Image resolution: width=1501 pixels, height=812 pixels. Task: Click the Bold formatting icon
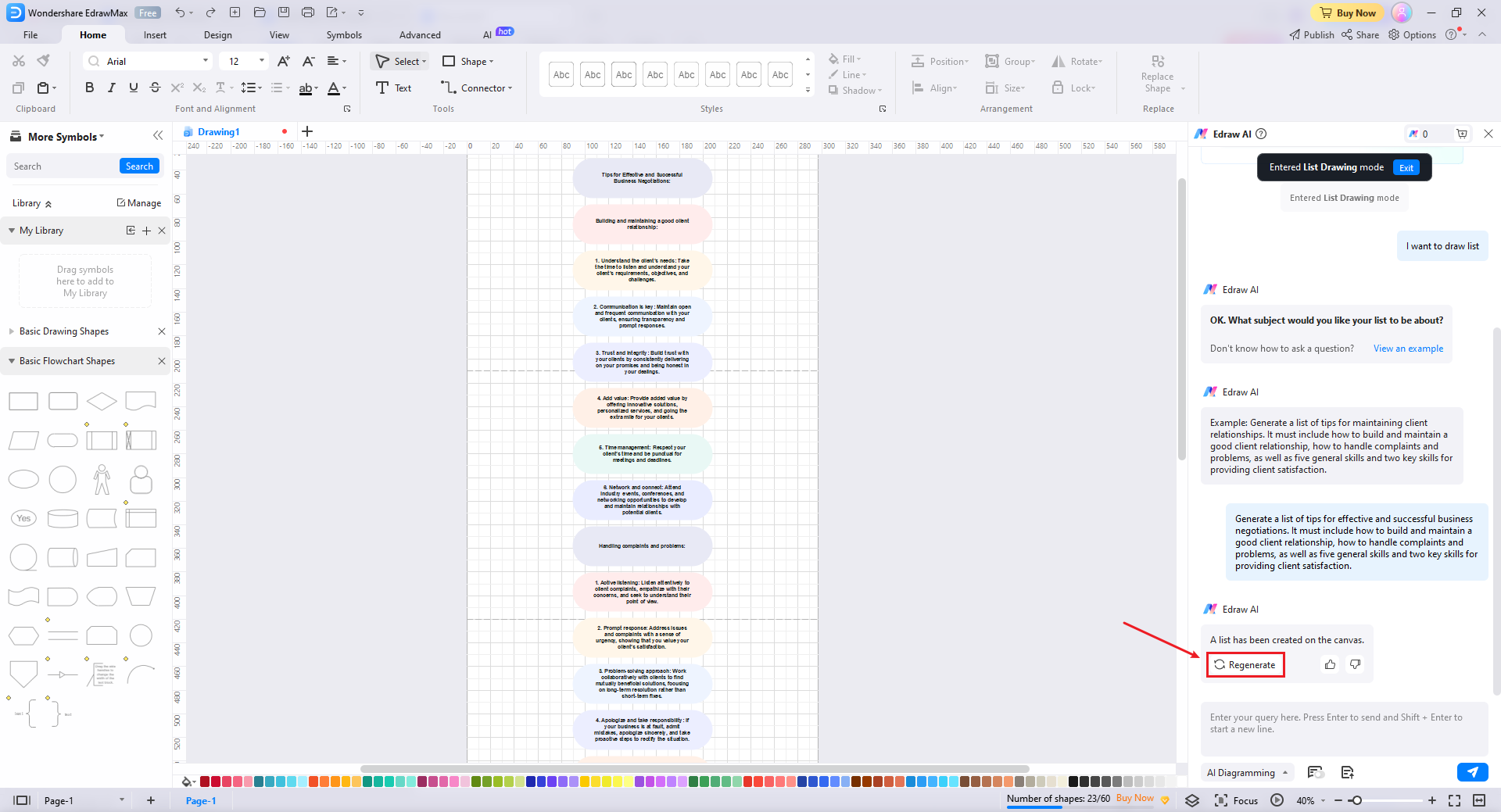(89, 88)
